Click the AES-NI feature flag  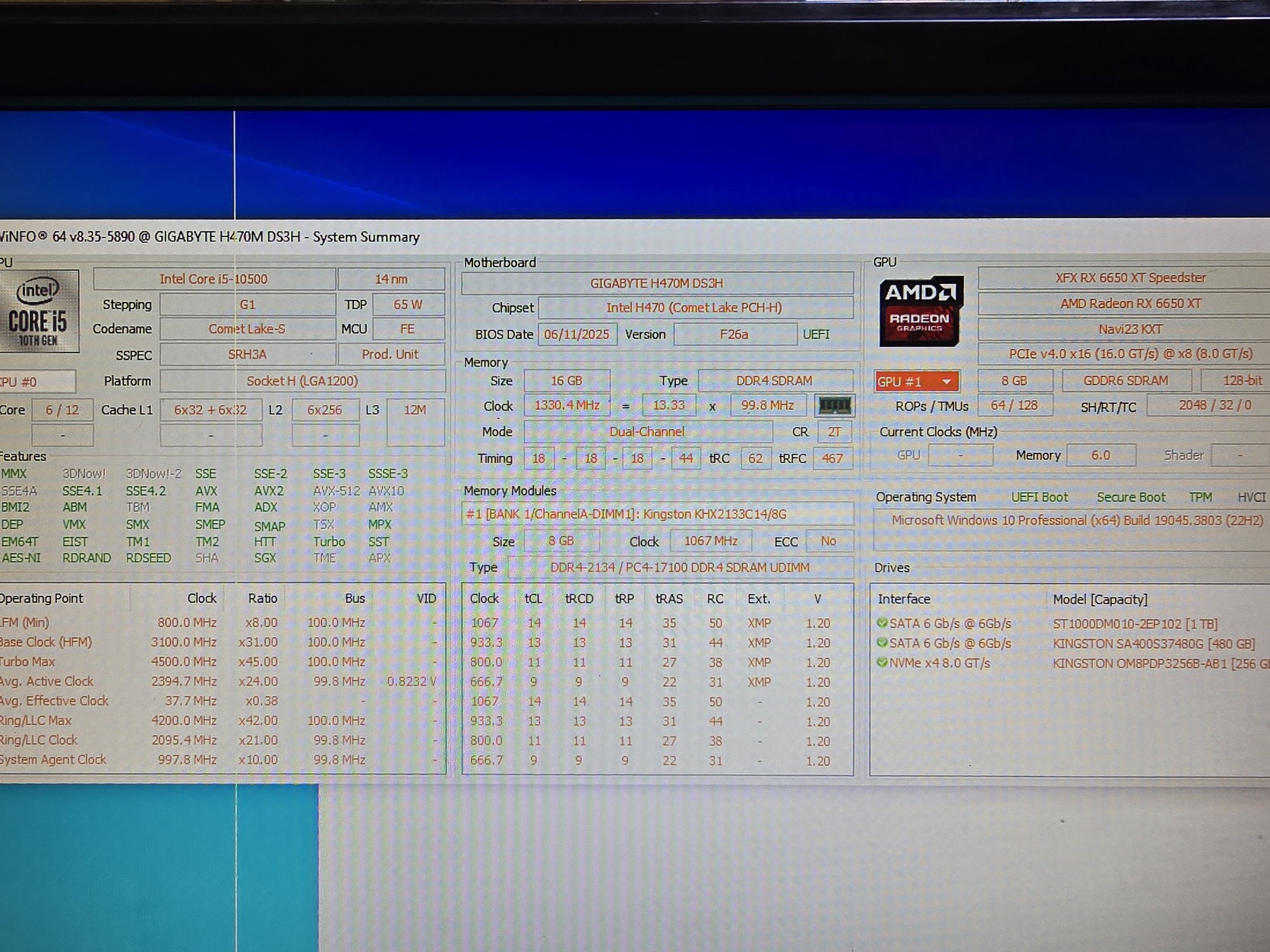(21, 558)
